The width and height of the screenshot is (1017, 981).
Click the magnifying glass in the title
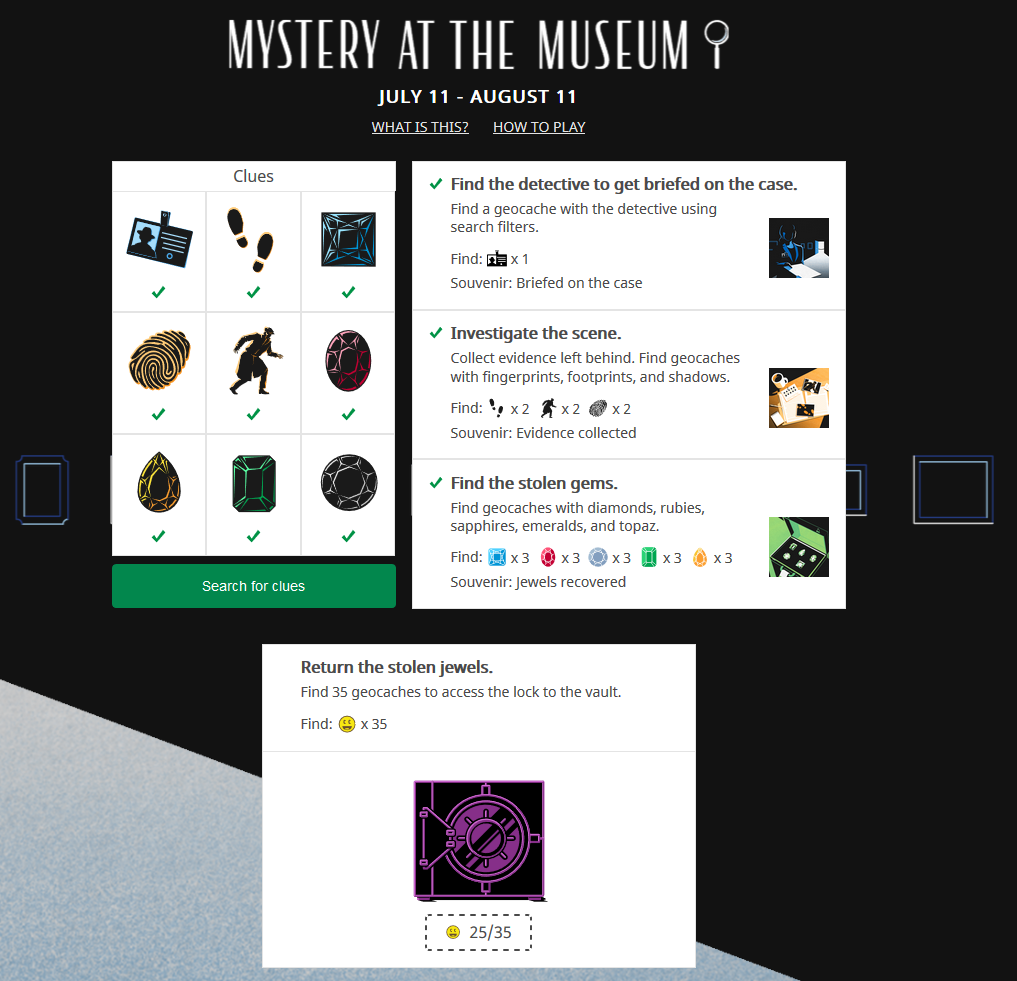tap(717, 44)
